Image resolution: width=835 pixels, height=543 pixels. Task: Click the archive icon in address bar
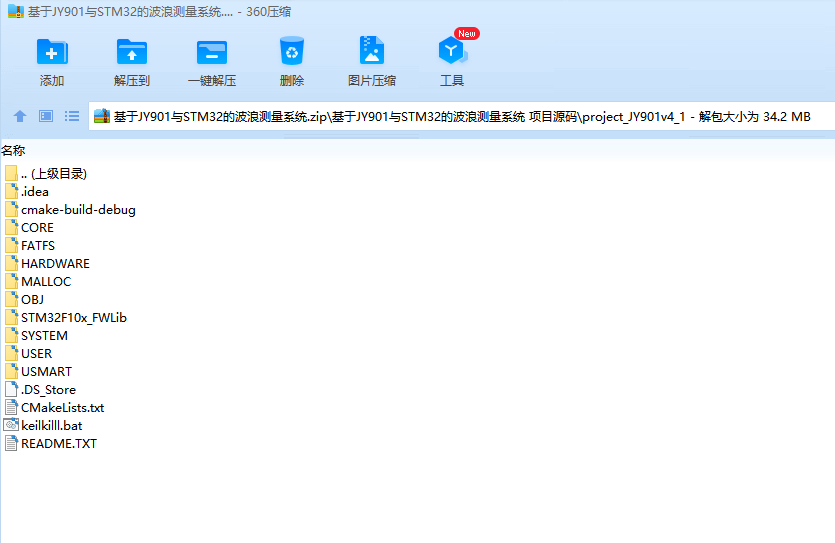click(x=102, y=116)
